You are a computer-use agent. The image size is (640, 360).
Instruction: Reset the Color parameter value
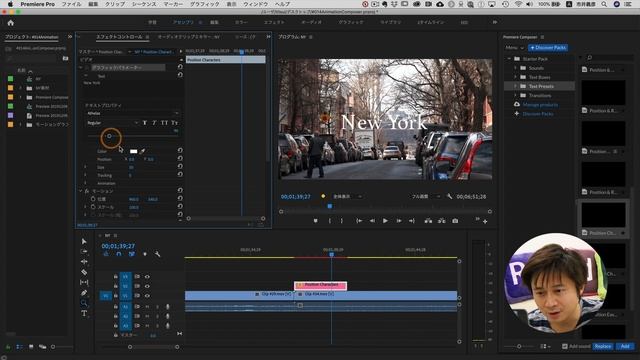click(x=180, y=151)
